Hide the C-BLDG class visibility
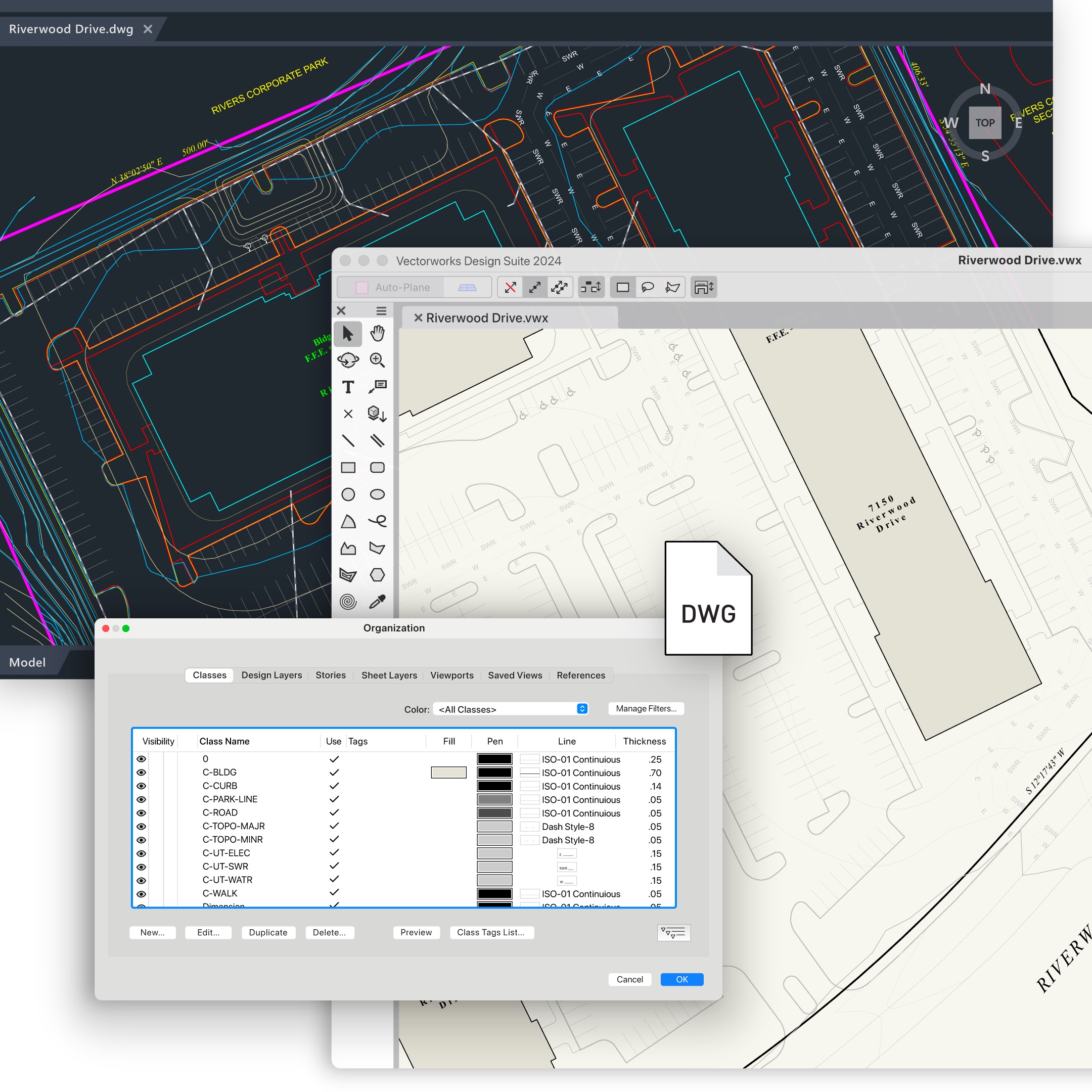This screenshot has height=1092, width=1092. click(142, 772)
